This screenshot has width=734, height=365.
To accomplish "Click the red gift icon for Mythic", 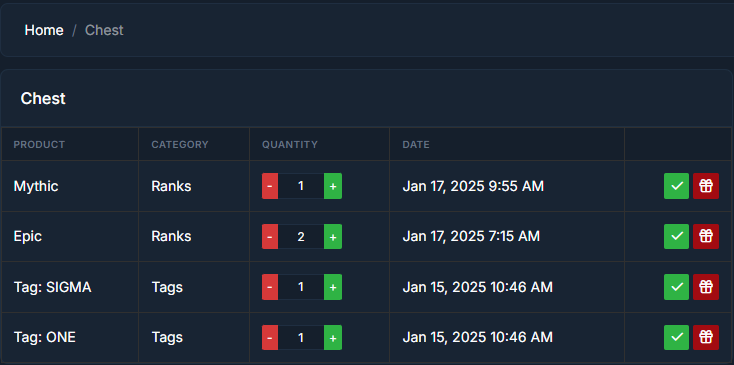I will (706, 186).
